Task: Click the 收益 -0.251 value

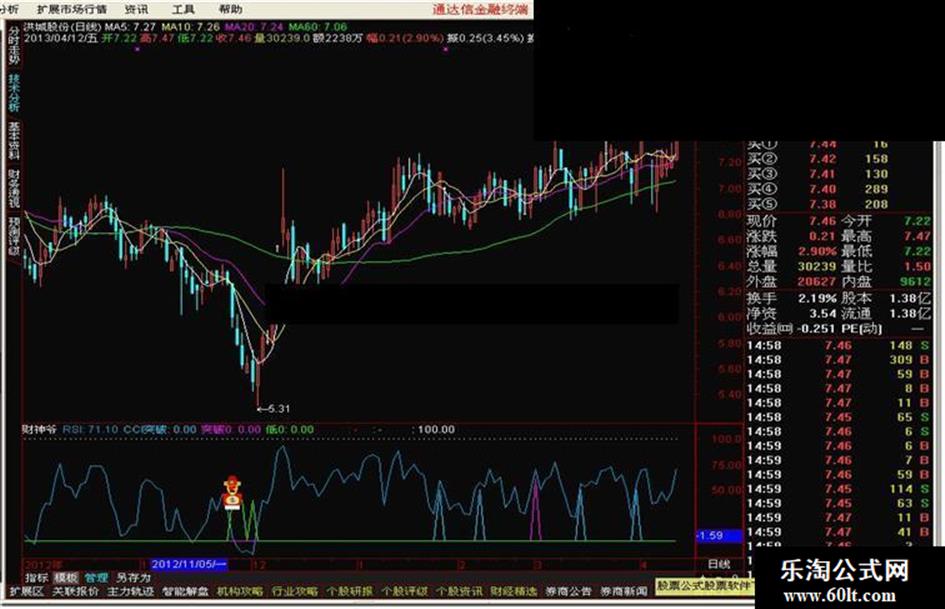Action: 815,329
